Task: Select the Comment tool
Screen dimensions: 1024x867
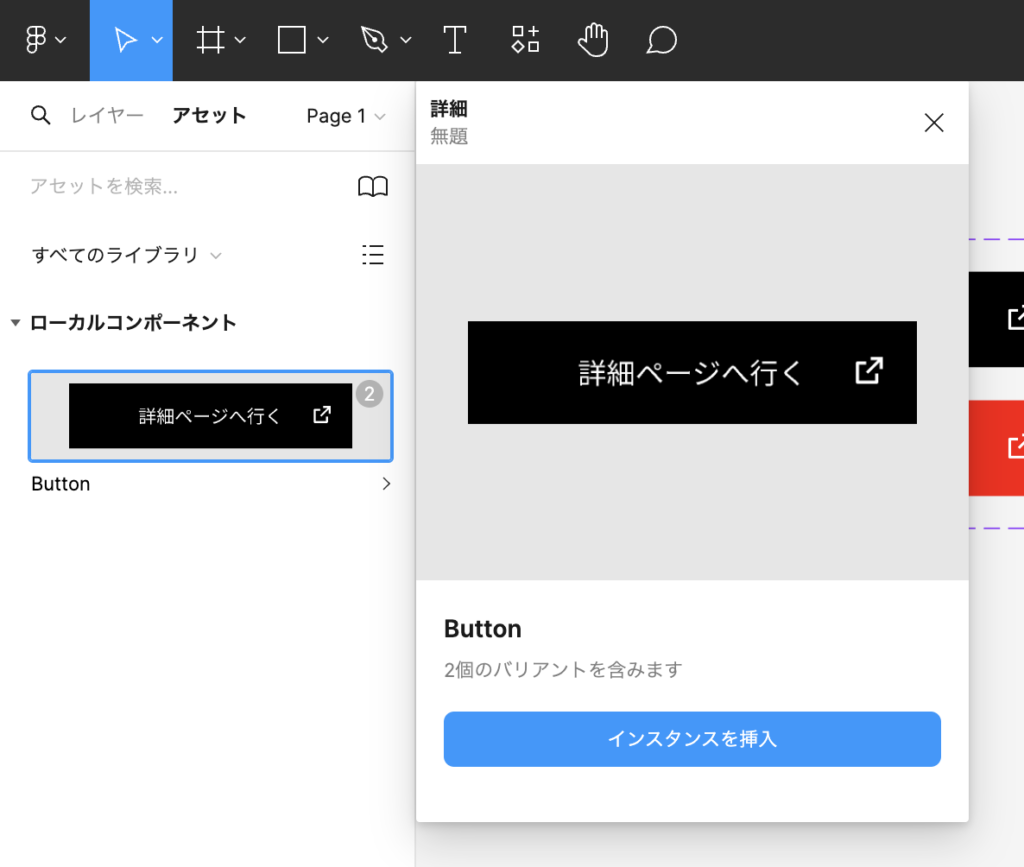Action: [661, 40]
